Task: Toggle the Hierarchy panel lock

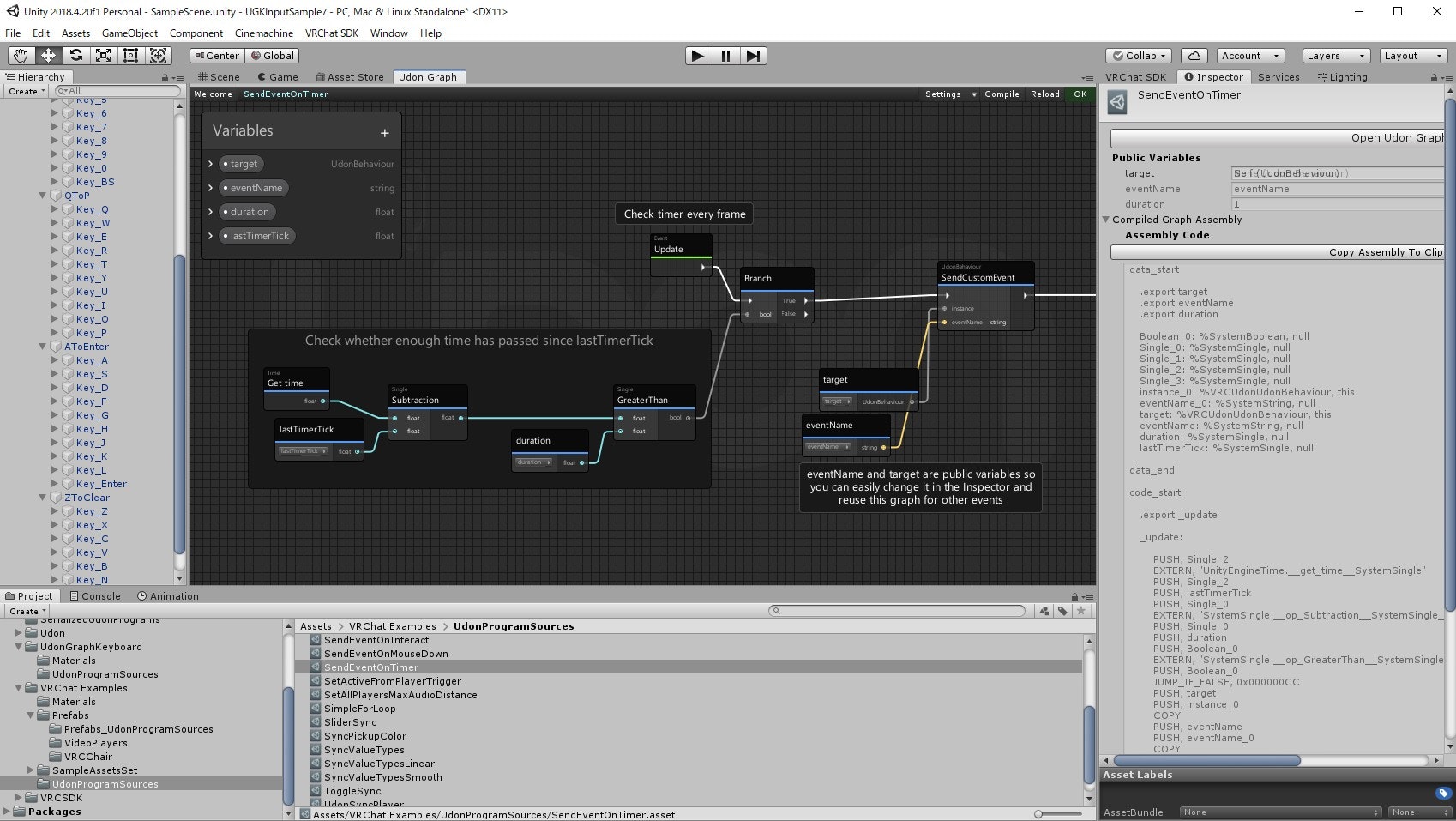Action: click(x=165, y=77)
